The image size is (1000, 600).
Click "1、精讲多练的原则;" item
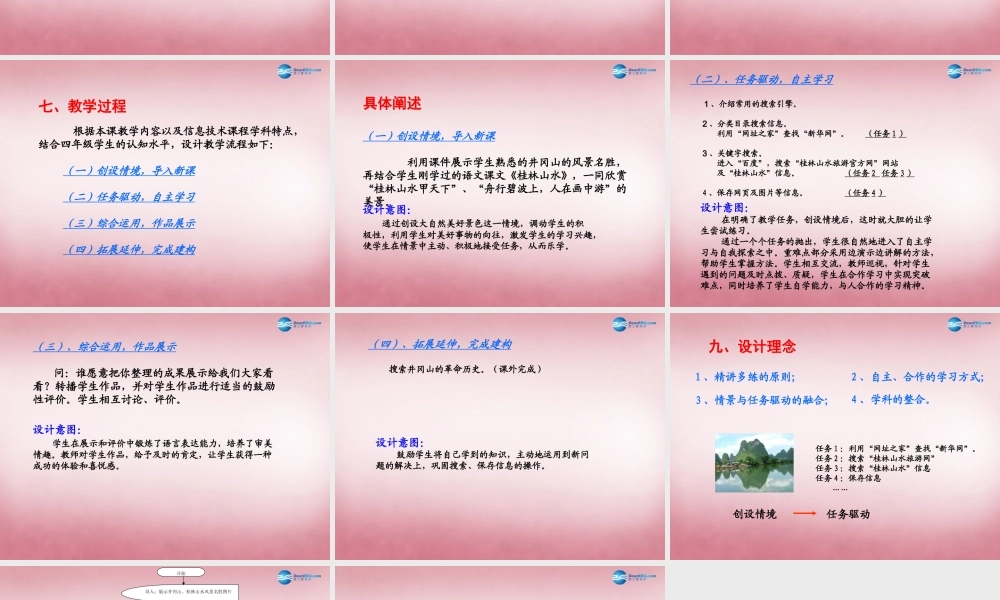coord(745,377)
